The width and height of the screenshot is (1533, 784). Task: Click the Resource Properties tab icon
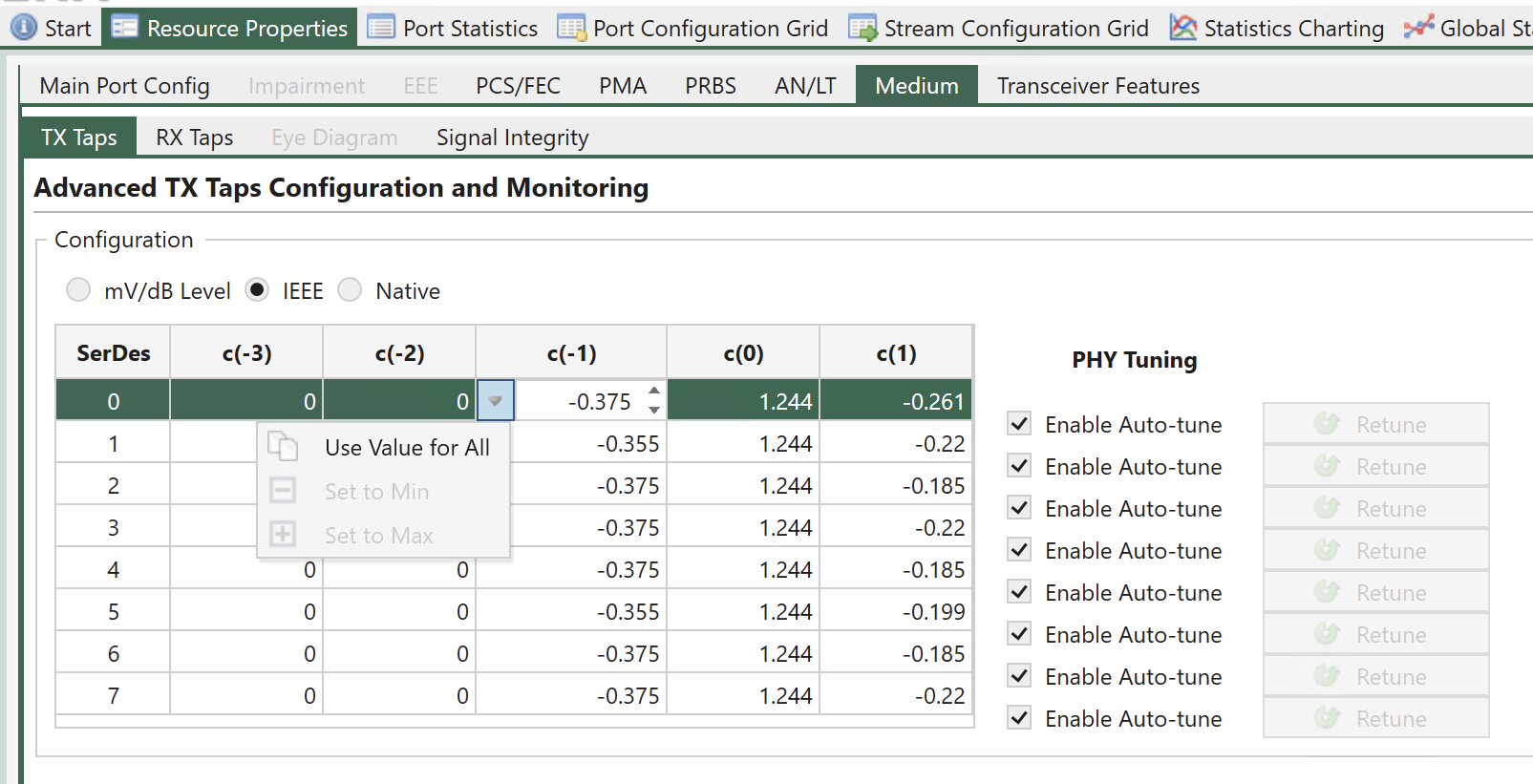[124, 28]
